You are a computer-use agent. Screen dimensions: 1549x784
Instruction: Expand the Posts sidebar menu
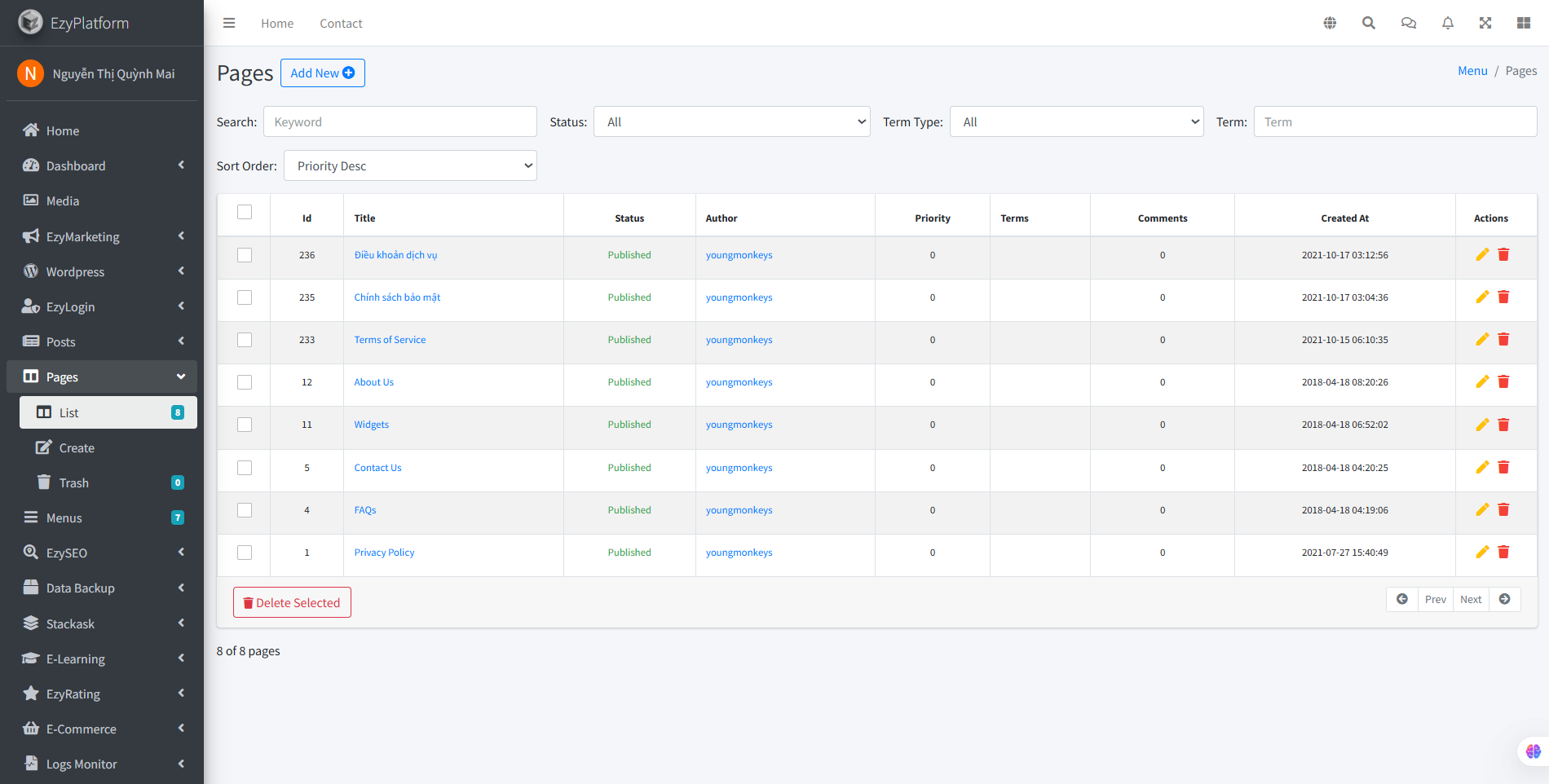(102, 341)
